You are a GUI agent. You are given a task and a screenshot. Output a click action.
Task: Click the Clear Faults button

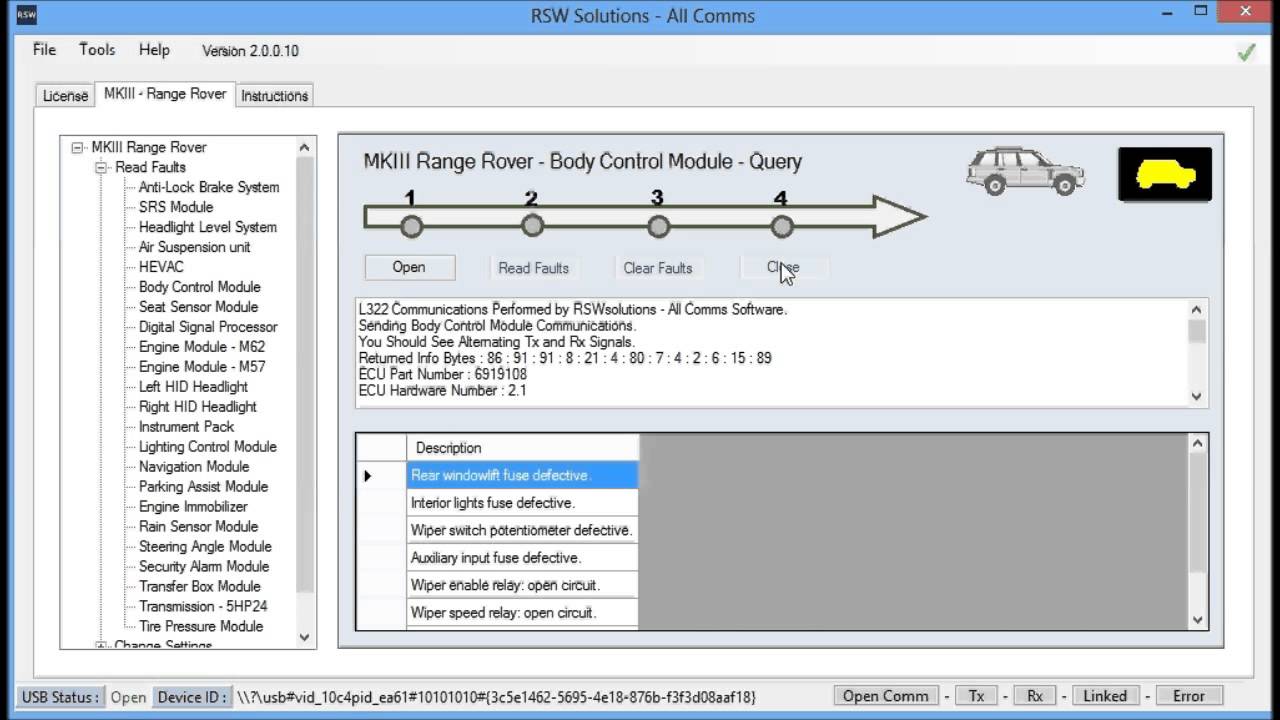[x=658, y=267]
